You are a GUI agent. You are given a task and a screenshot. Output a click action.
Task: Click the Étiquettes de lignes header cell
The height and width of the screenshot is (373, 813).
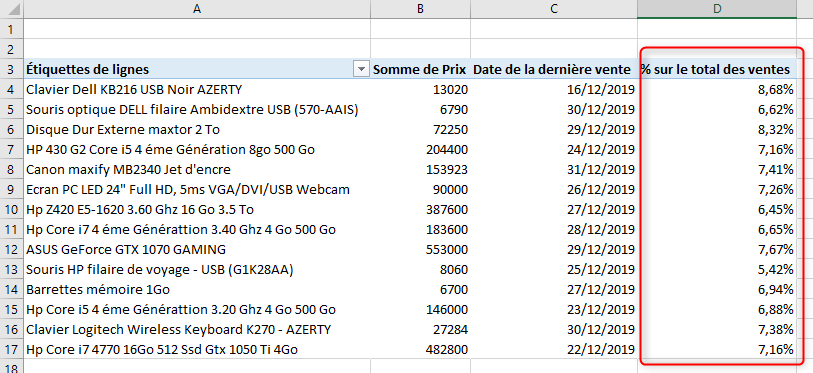197,69
